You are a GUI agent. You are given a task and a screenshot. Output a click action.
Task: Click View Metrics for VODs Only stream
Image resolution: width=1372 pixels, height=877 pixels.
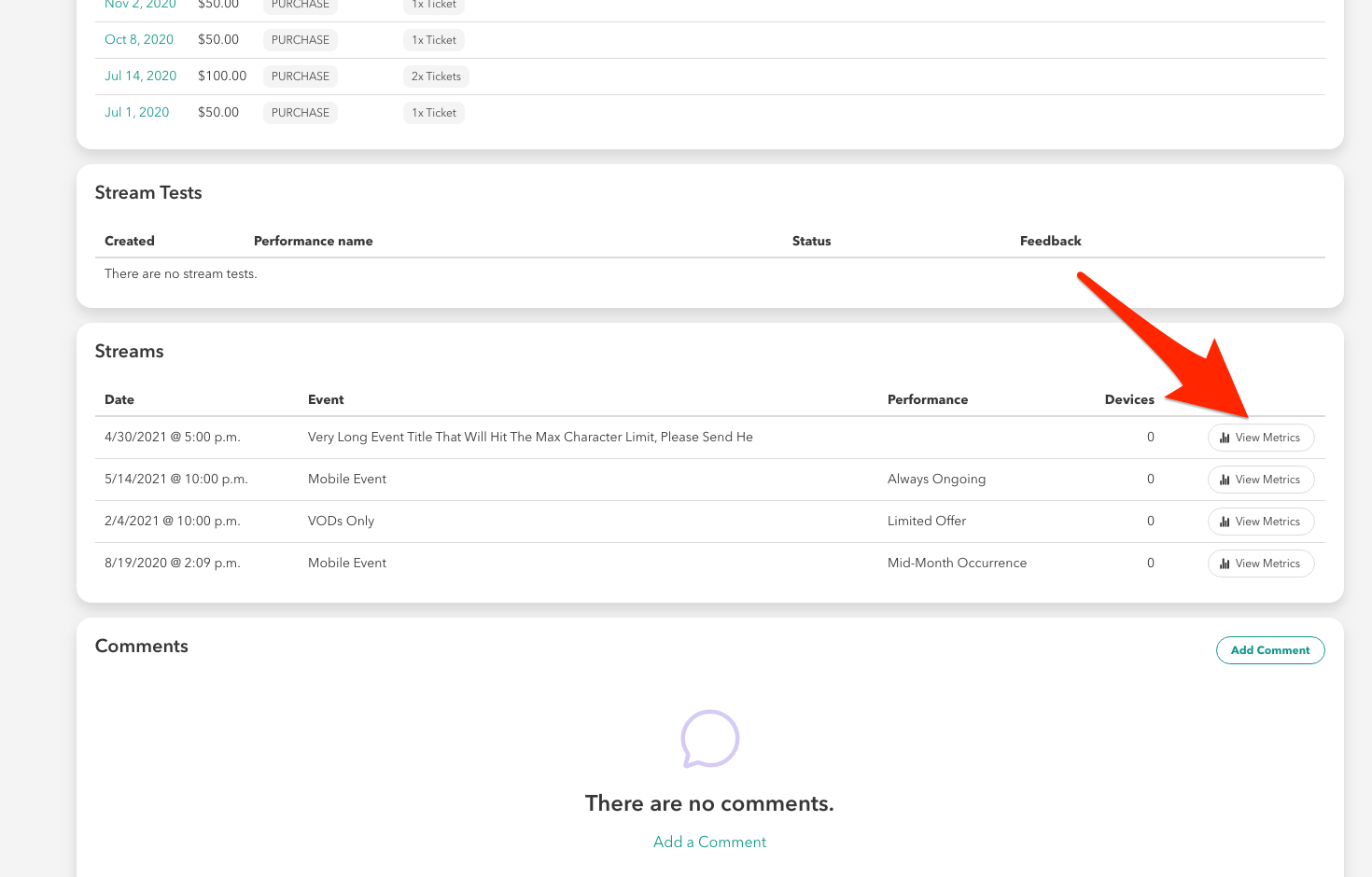[1261, 522]
